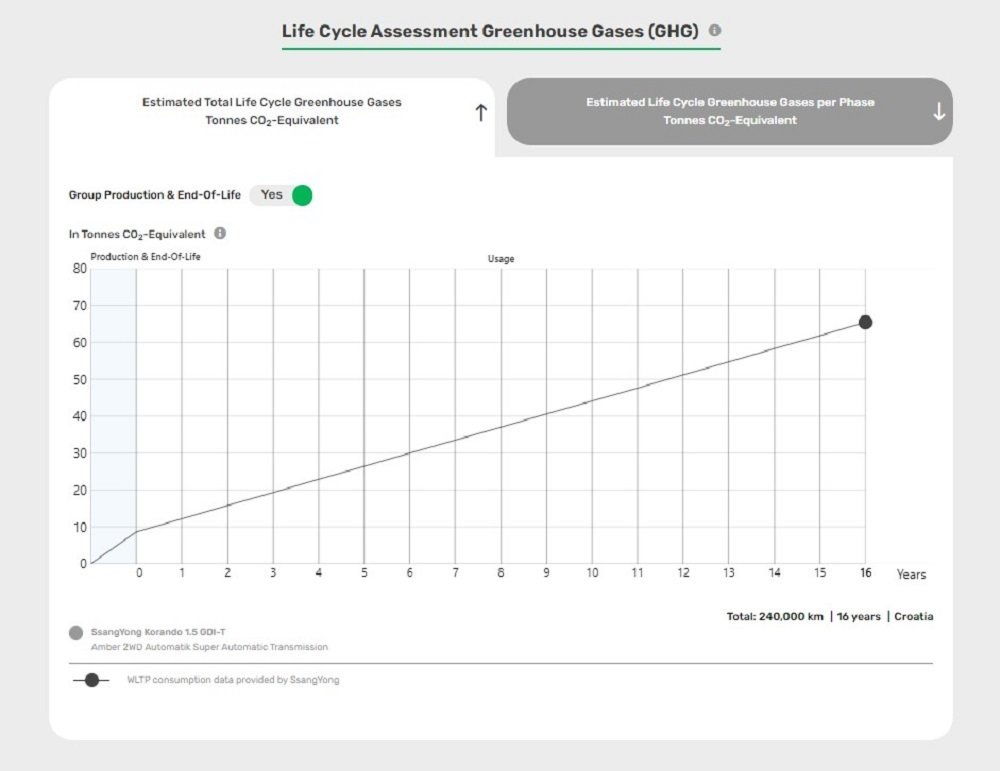Click the 16 years summary text
1000x771 pixels.
(x=858, y=617)
